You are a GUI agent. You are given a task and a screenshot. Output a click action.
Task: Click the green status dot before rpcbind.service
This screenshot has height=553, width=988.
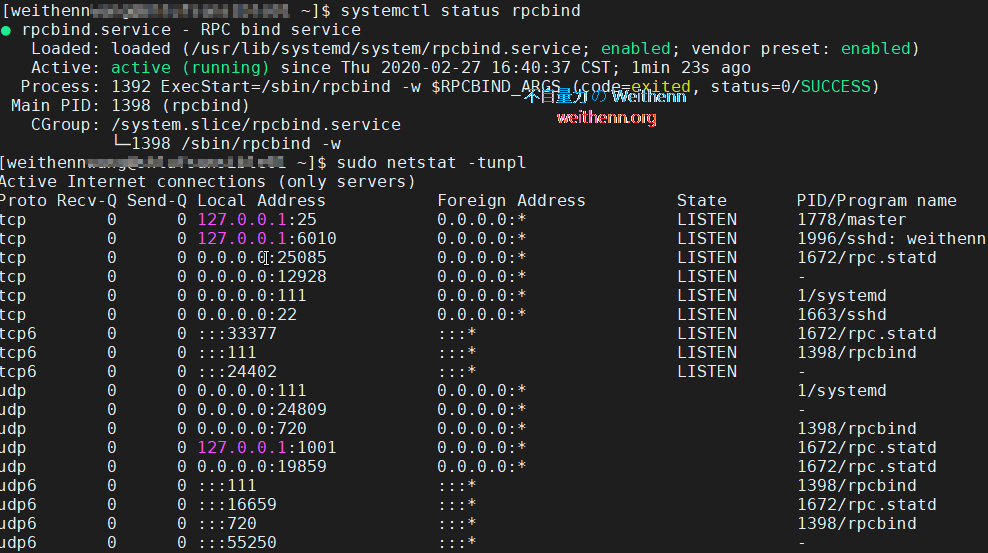pyautogui.click(x=6, y=30)
